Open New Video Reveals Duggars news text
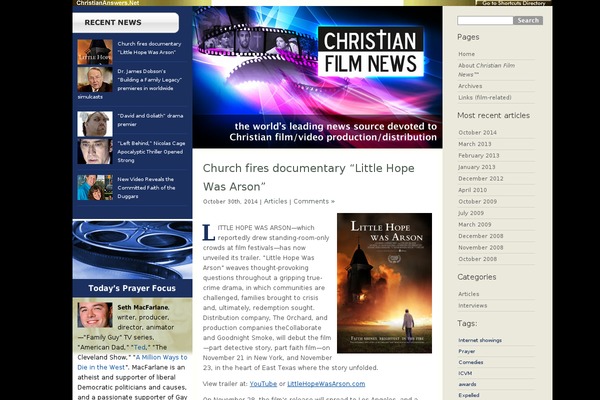600x400 pixels. click(x=146, y=188)
